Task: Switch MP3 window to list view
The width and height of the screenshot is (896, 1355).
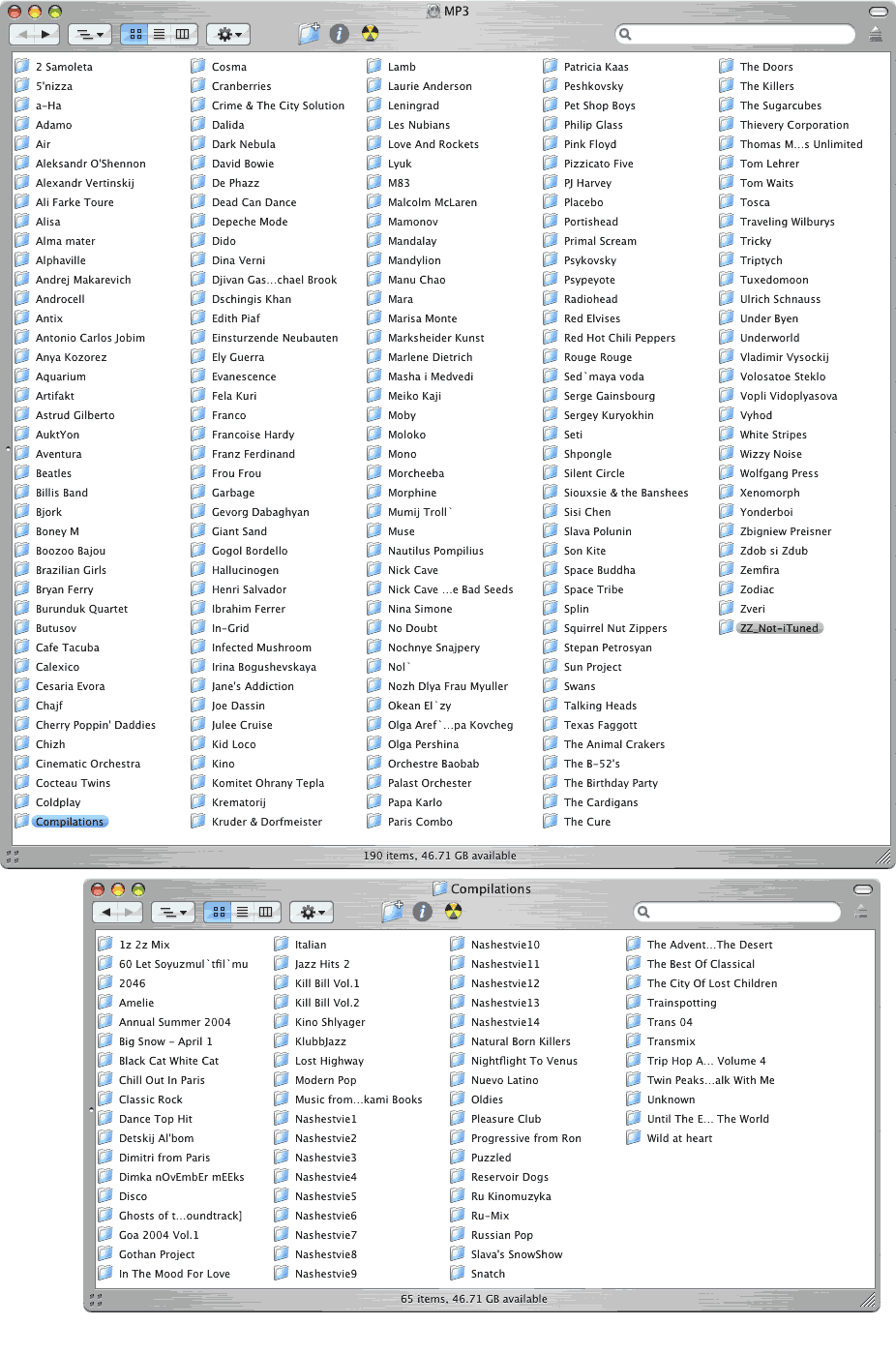Action: [x=159, y=34]
